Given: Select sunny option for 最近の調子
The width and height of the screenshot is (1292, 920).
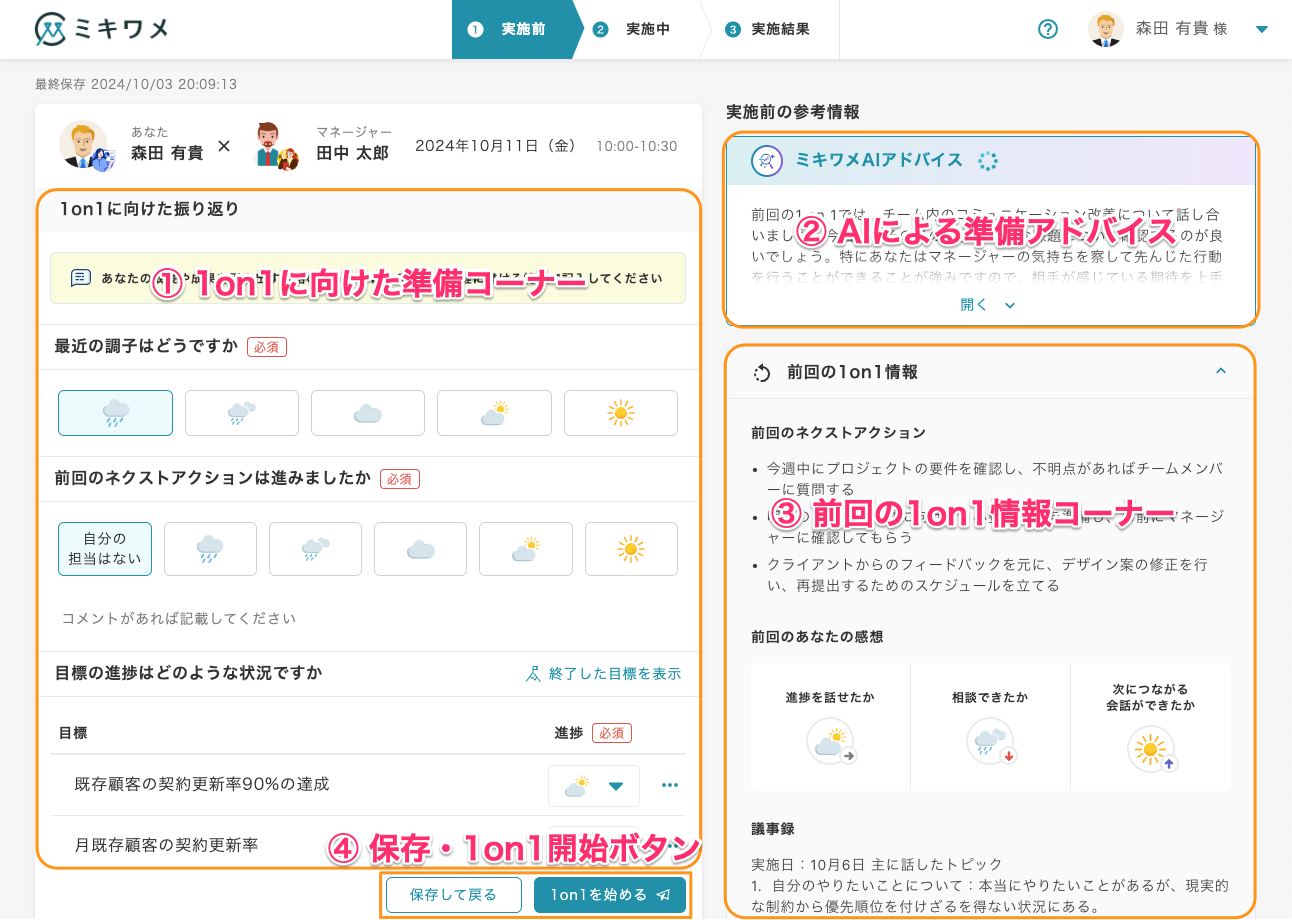Looking at the screenshot, I should point(620,413).
